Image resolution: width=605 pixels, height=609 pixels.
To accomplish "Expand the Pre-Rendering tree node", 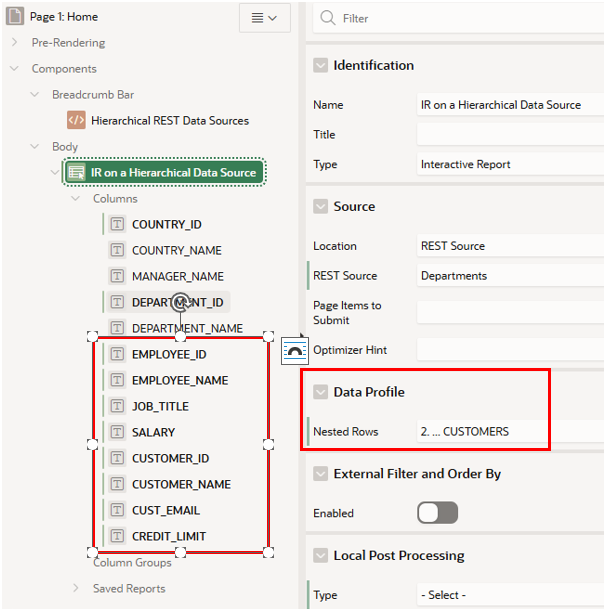I will pos(14,42).
